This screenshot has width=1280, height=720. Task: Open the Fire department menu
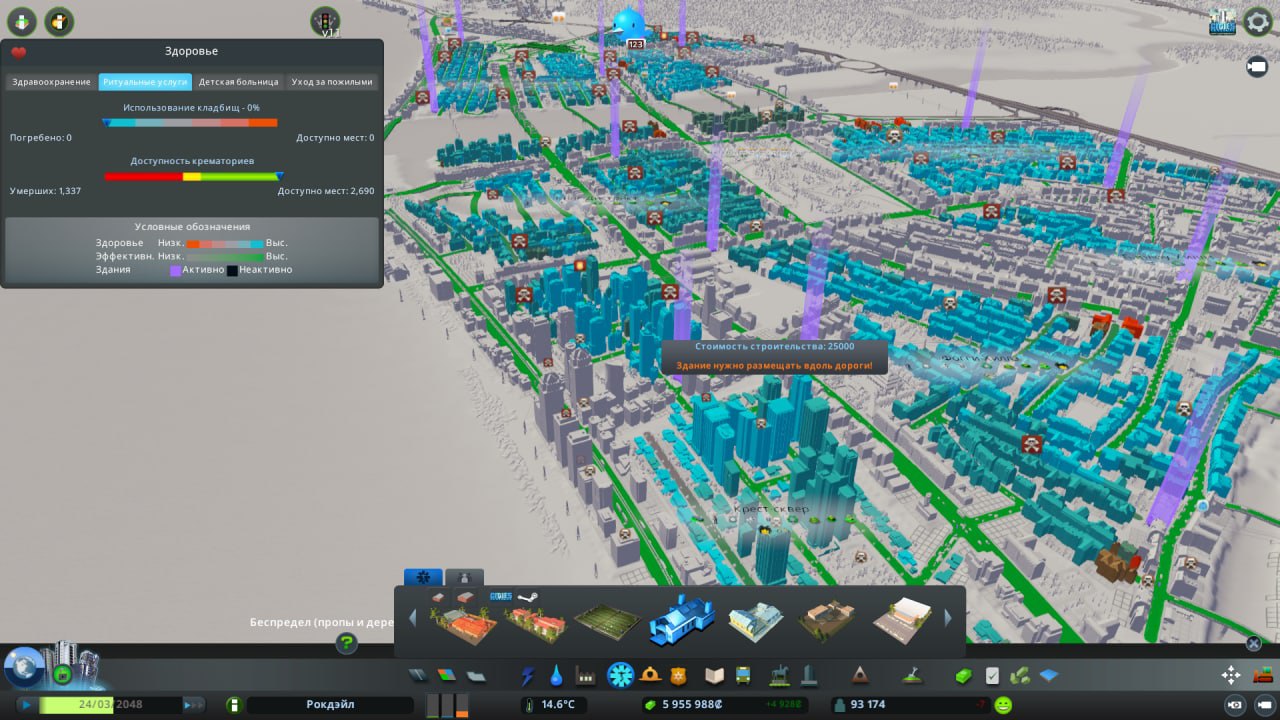[650, 676]
